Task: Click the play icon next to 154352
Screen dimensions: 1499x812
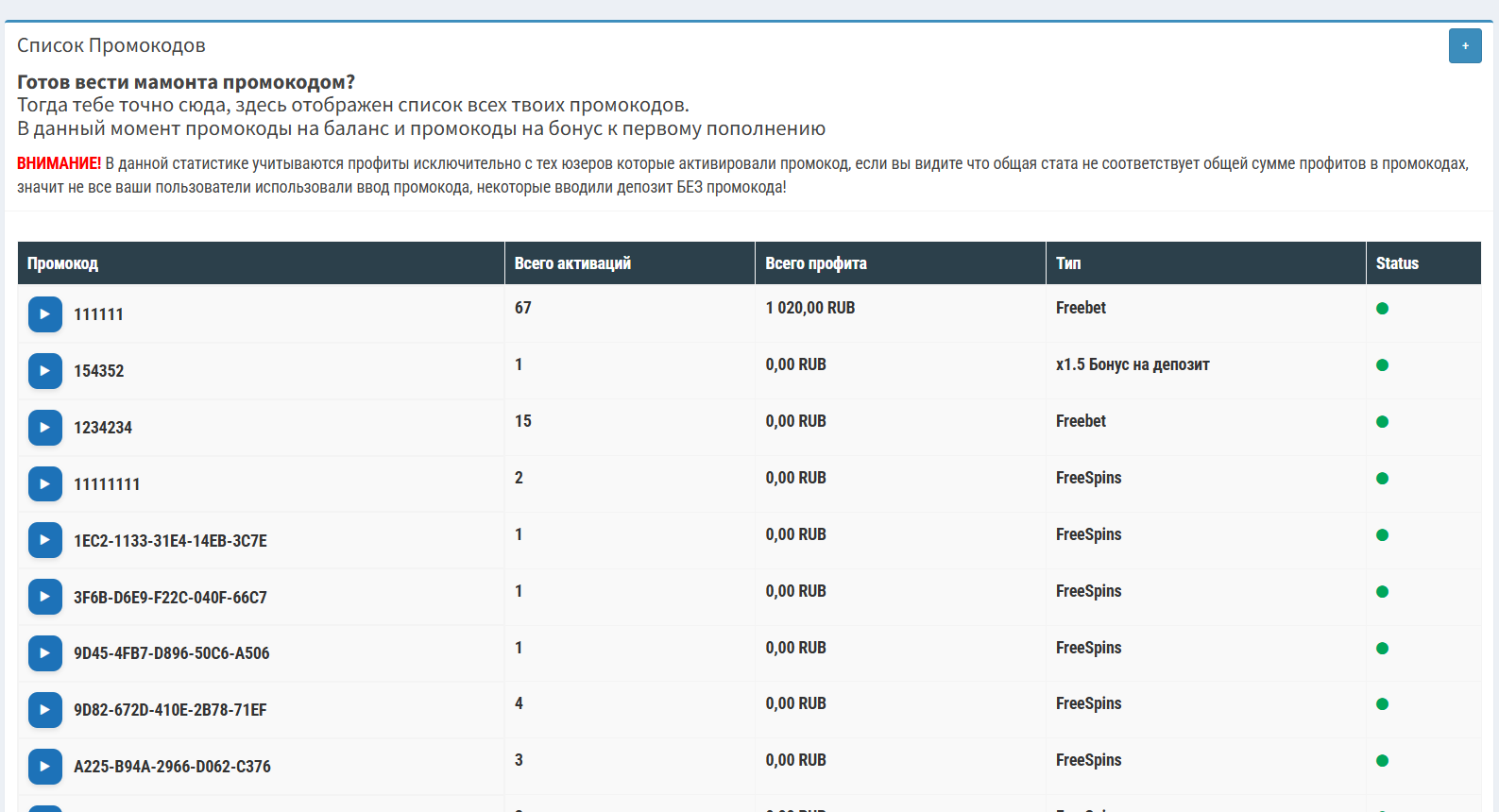Action: pos(45,371)
